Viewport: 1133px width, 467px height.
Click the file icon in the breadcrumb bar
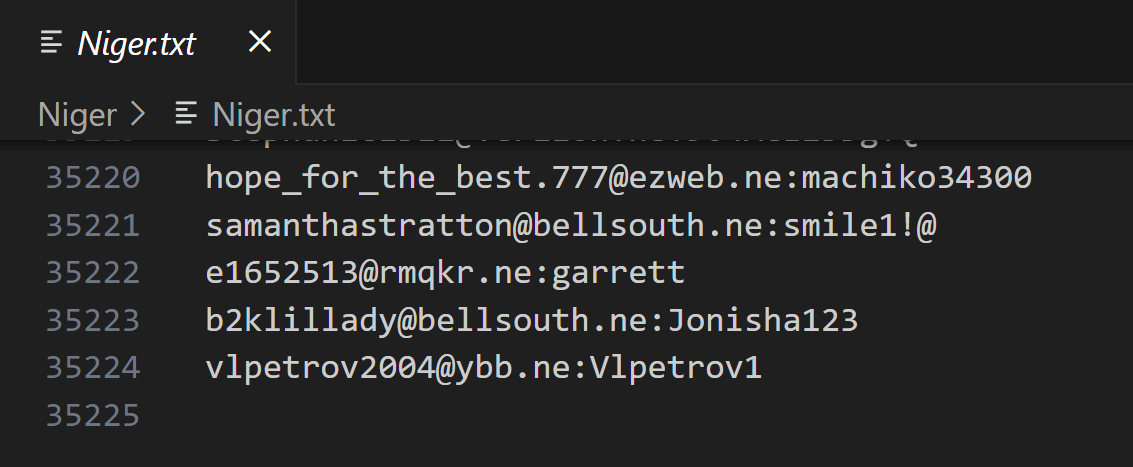185,115
